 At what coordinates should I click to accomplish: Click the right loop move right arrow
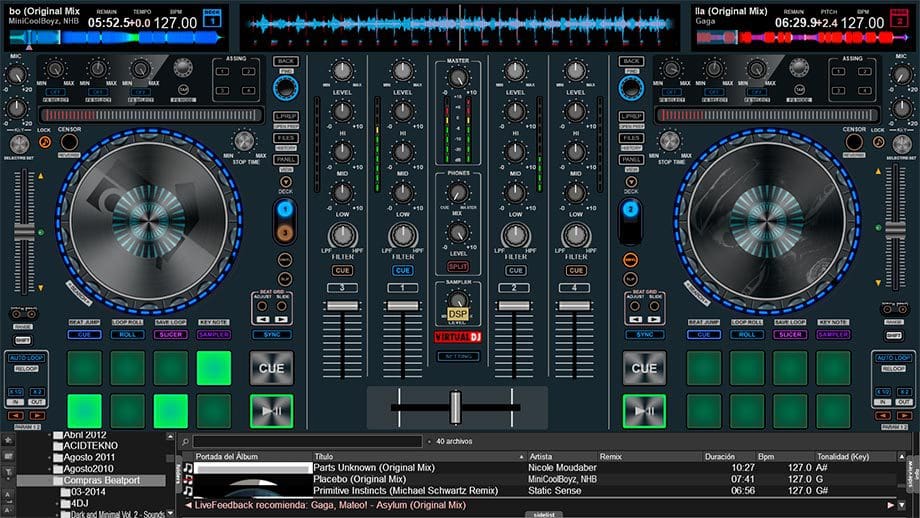click(905, 416)
